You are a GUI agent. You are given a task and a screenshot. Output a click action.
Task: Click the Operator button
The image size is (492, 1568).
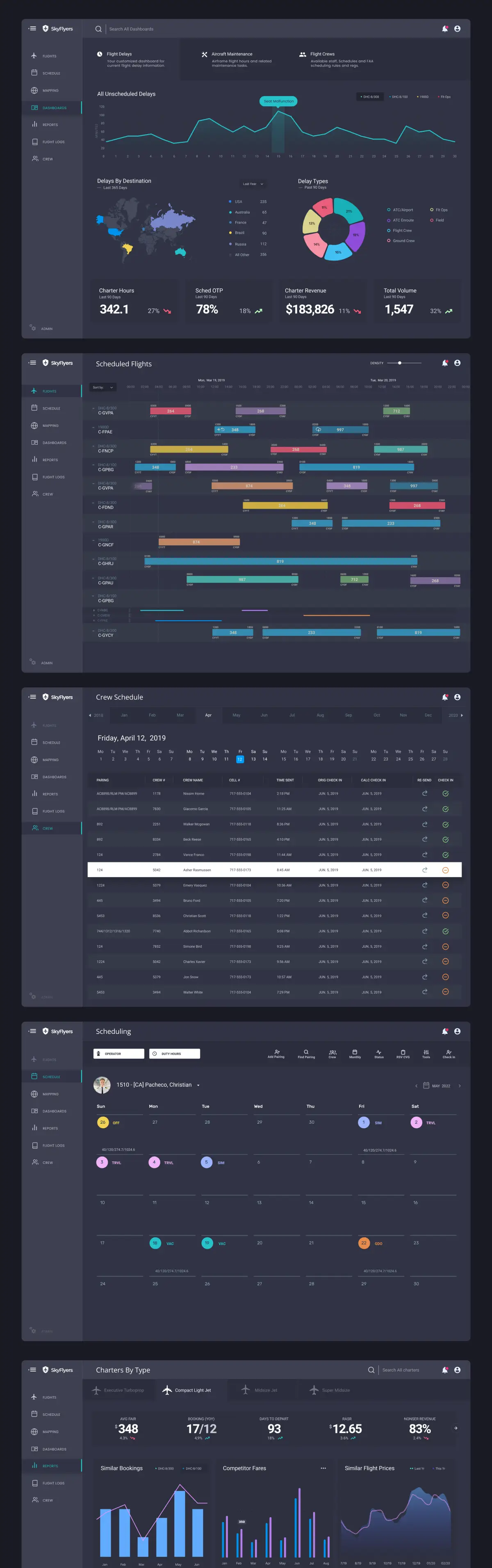point(118,1053)
